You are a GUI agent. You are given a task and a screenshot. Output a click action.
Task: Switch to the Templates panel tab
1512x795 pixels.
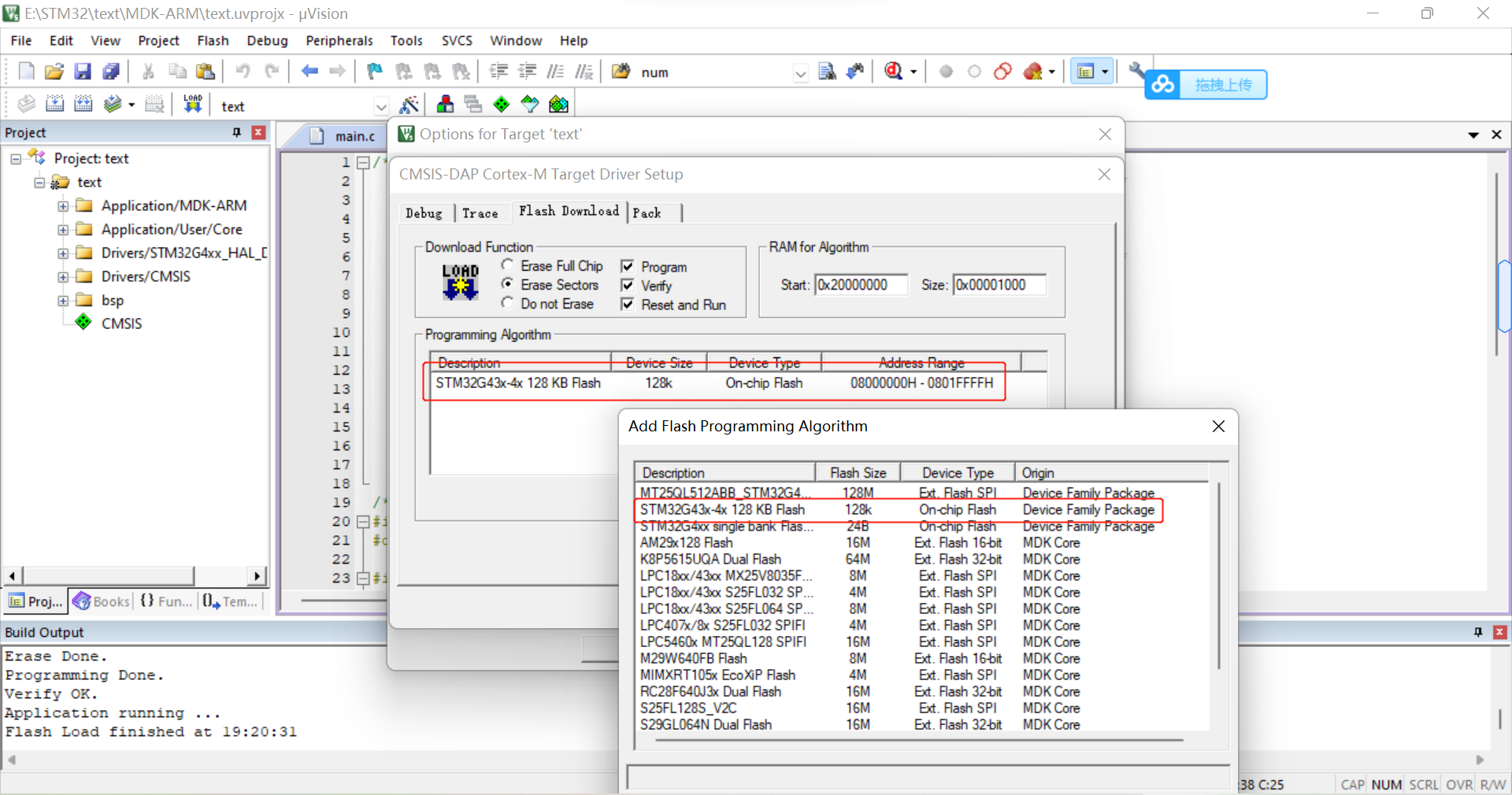(x=231, y=601)
